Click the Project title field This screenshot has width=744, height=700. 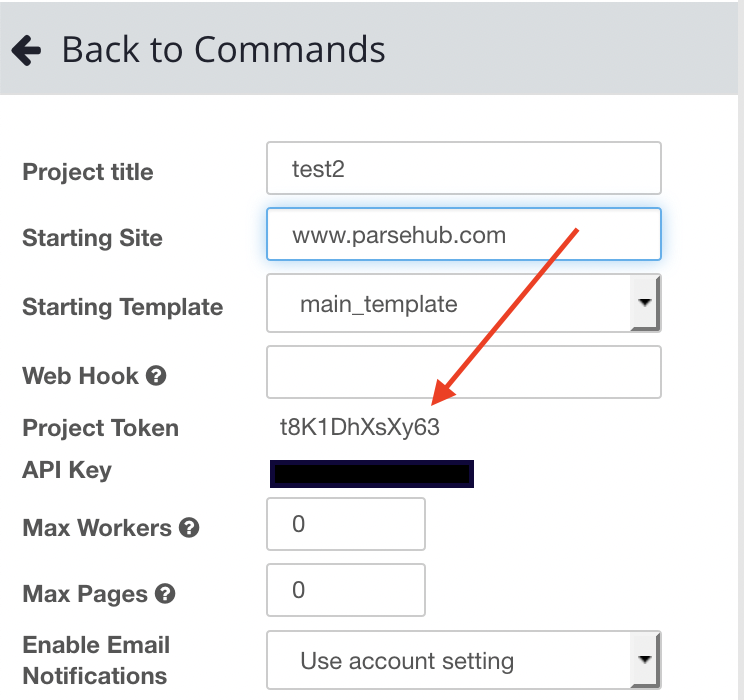(x=464, y=168)
